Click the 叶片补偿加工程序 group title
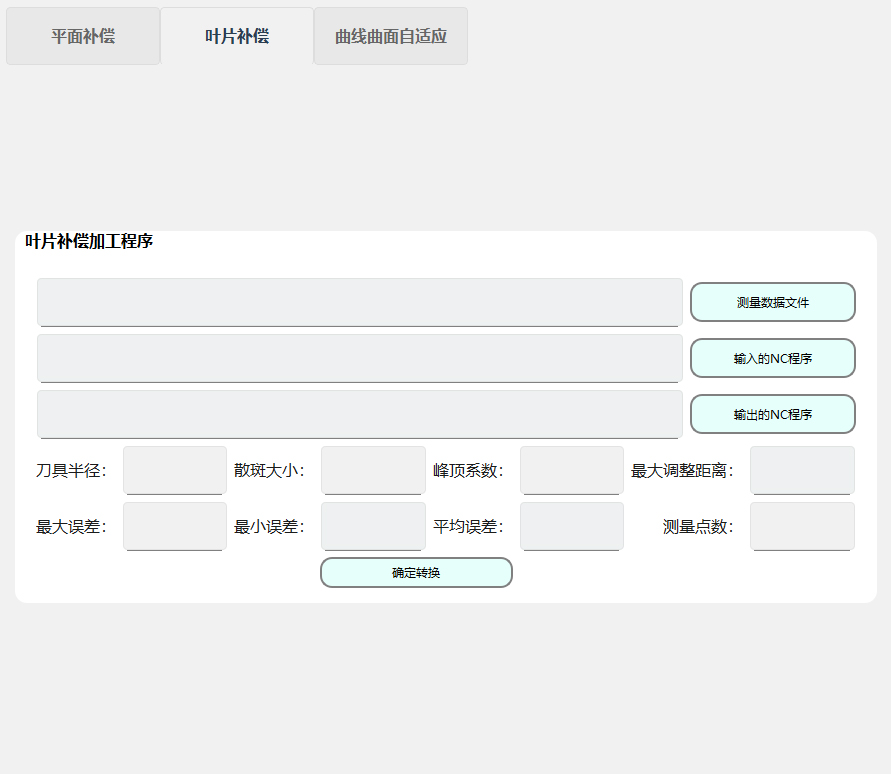The image size is (891, 774). tap(89, 241)
